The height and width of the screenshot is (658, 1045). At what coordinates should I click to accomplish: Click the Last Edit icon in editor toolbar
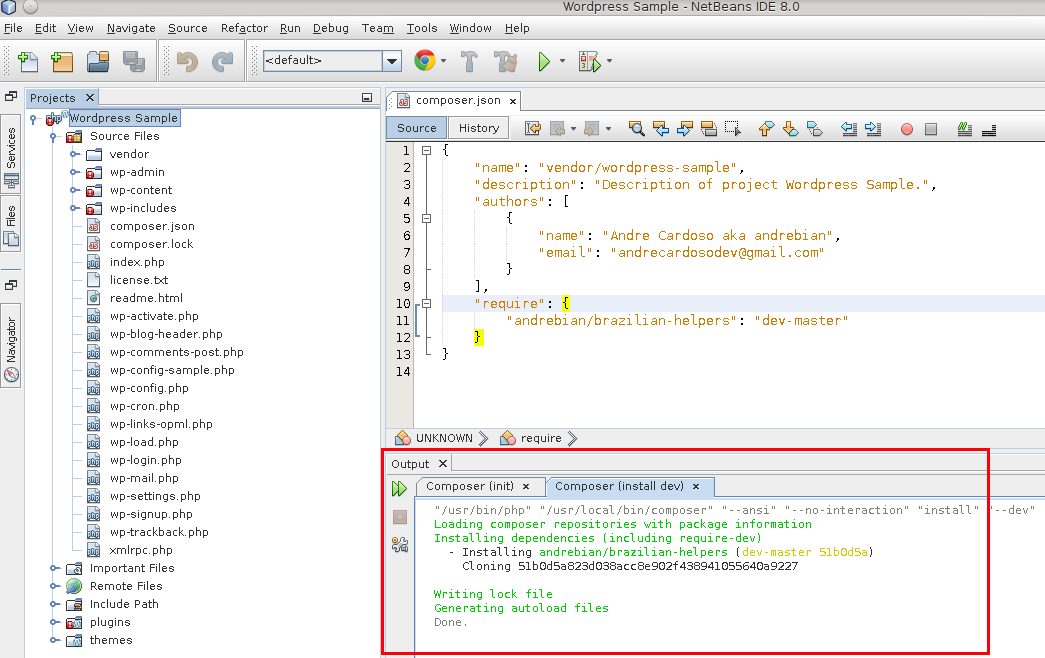(x=532, y=129)
